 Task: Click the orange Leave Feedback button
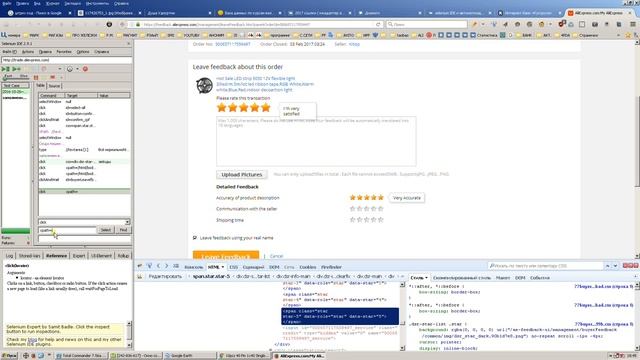tap(226, 255)
